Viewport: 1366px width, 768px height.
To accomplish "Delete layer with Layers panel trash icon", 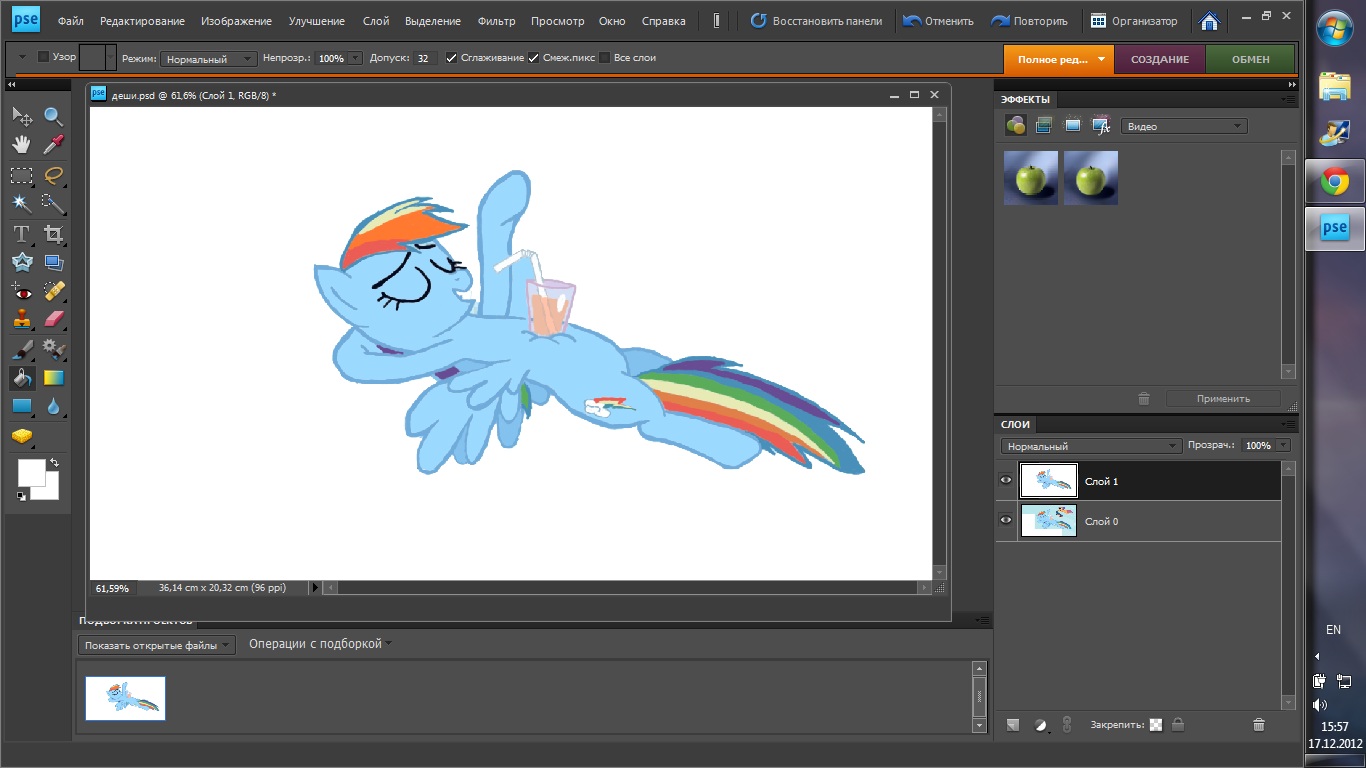I will coord(1258,725).
